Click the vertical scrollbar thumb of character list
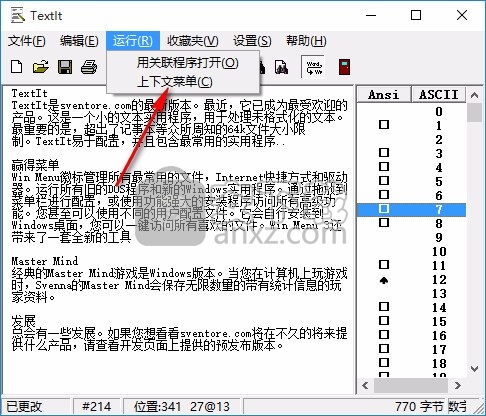The height and width of the screenshot is (416, 486). pos(474,112)
